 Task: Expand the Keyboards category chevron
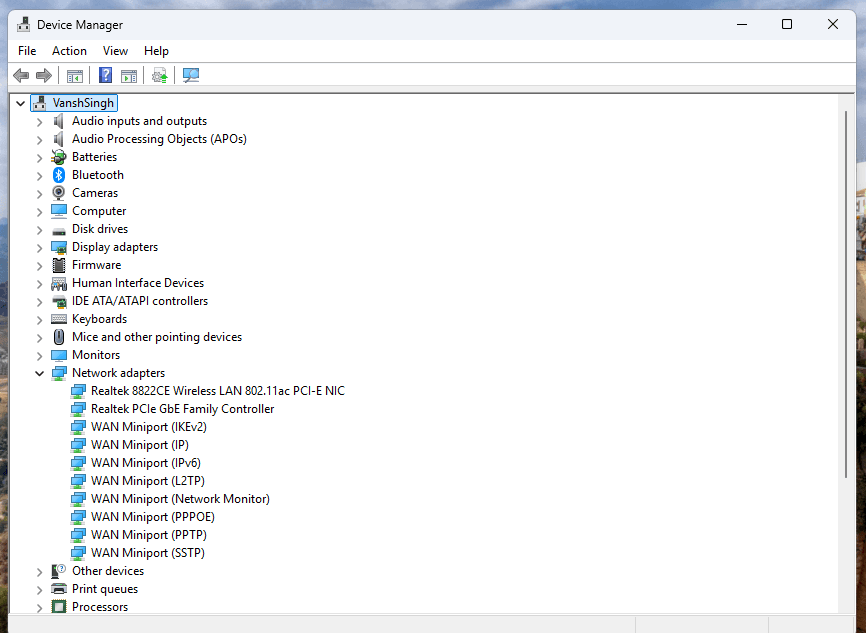[x=39, y=319]
